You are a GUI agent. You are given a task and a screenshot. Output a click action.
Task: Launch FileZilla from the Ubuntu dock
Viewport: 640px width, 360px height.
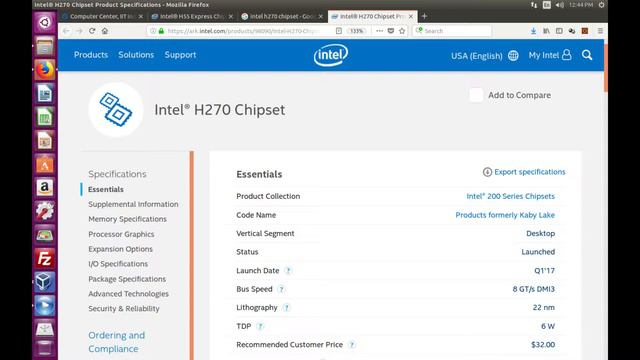tap(44, 258)
